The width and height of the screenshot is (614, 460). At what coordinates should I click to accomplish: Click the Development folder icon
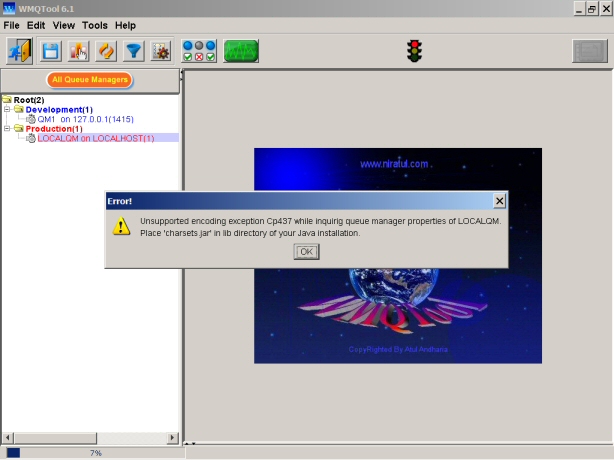click(x=19, y=109)
